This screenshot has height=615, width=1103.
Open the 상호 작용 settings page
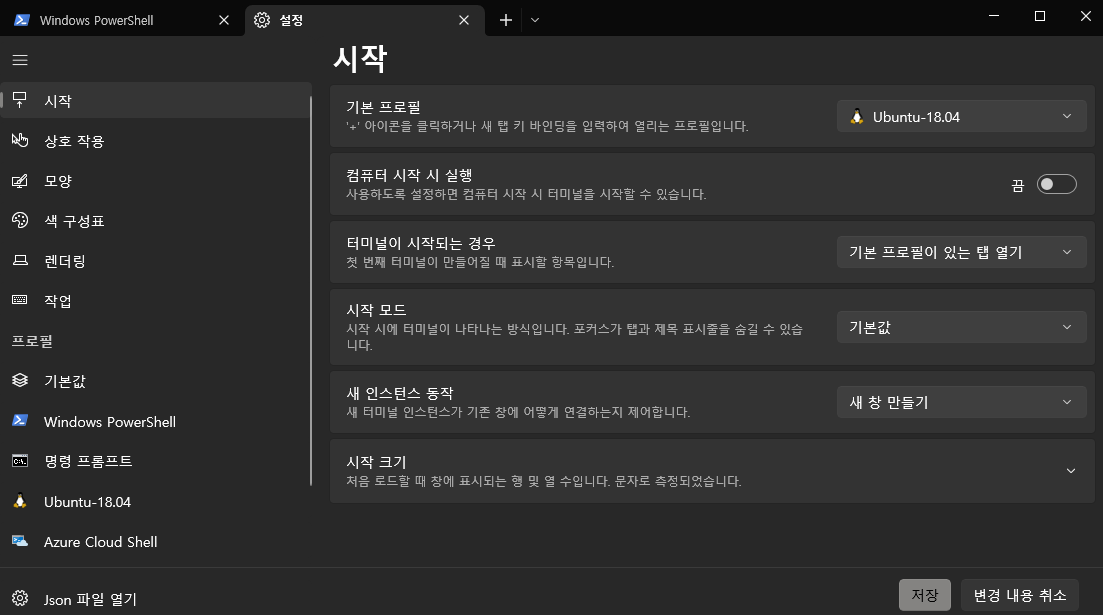coord(155,141)
